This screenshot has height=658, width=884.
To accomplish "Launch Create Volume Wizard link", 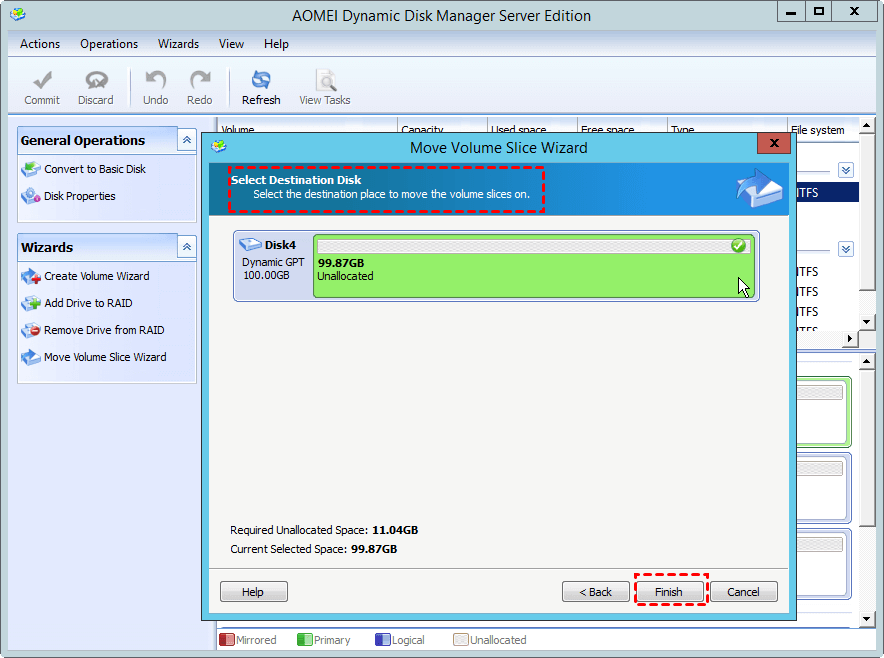I will tap(96, 276).
